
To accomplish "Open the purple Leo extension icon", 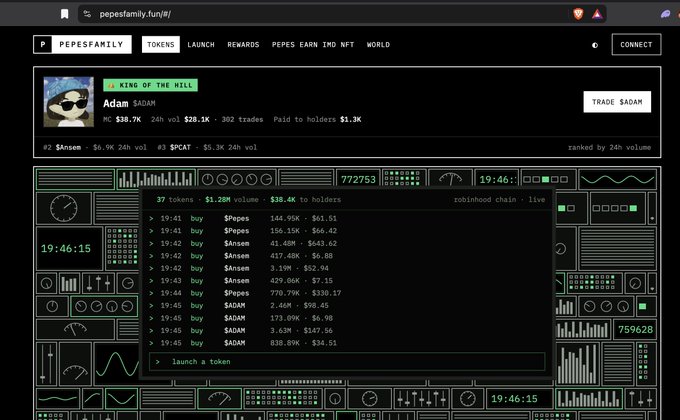I will pos(665,14).
